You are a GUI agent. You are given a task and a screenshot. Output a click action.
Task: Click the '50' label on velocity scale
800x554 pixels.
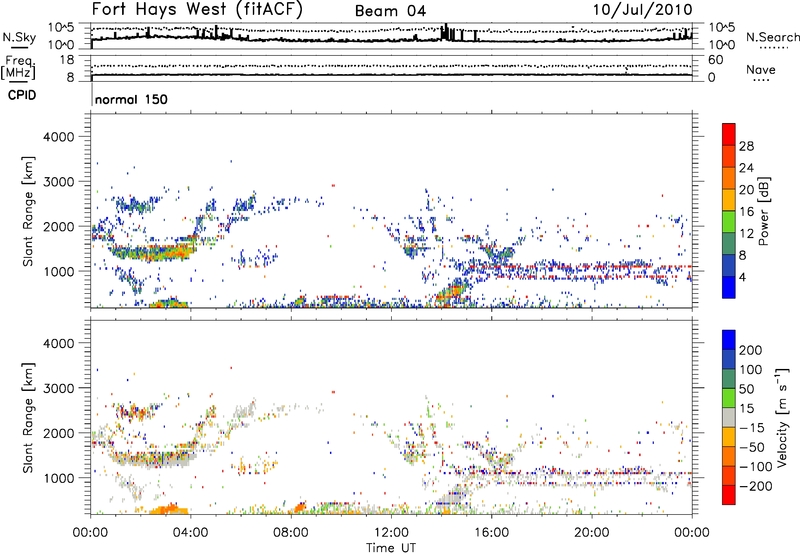[x=747, y=389]
